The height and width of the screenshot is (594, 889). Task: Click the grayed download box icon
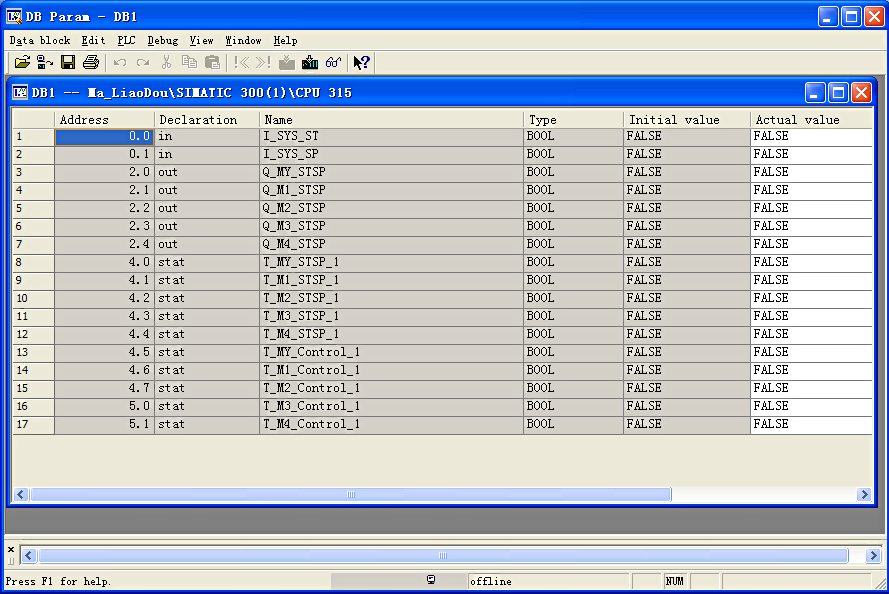click(x=287, y=62)
